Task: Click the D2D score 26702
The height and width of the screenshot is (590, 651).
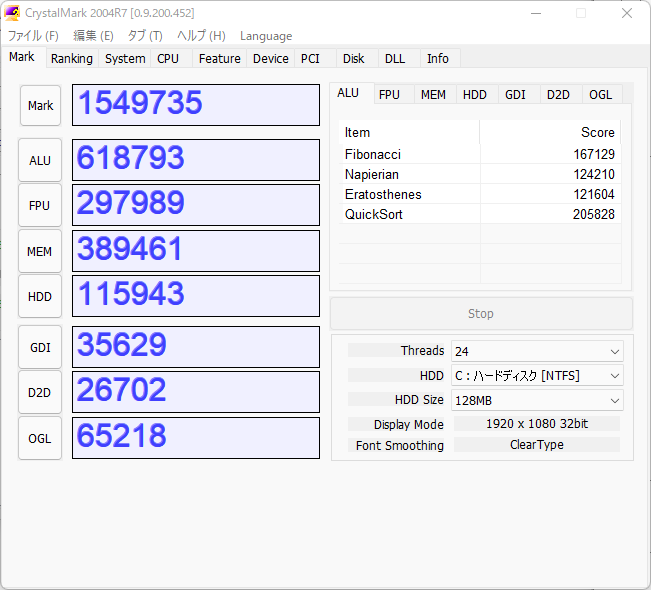Action: click(196, 392)
